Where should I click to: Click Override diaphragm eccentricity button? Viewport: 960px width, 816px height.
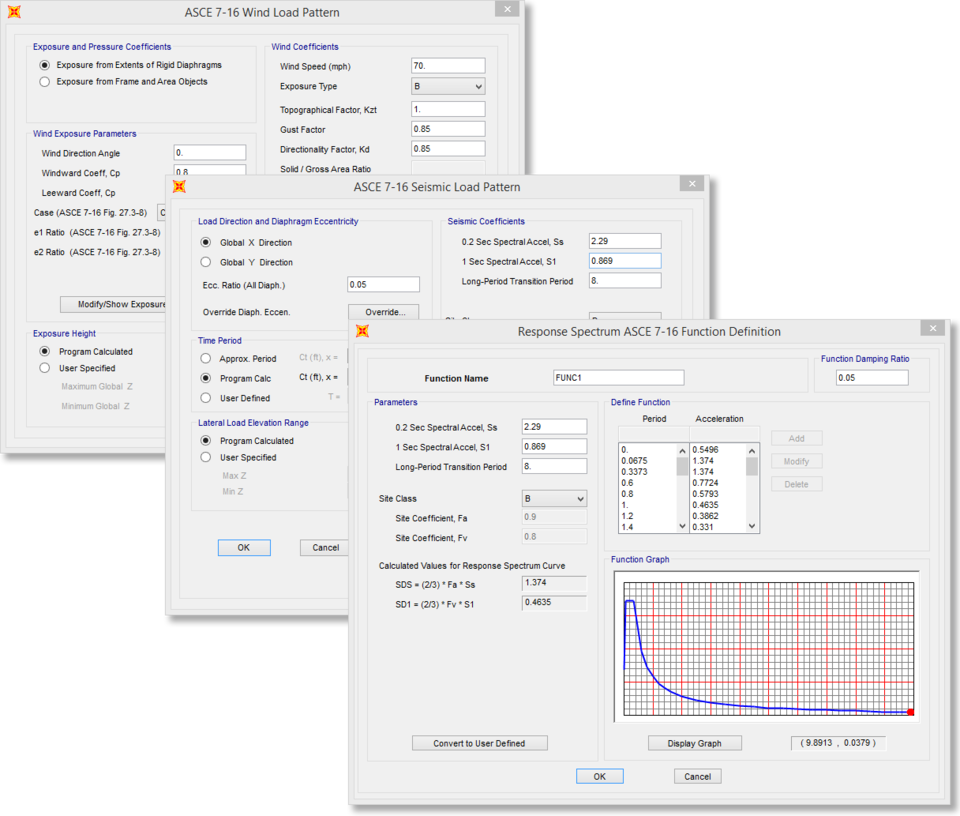pos(383,312)
